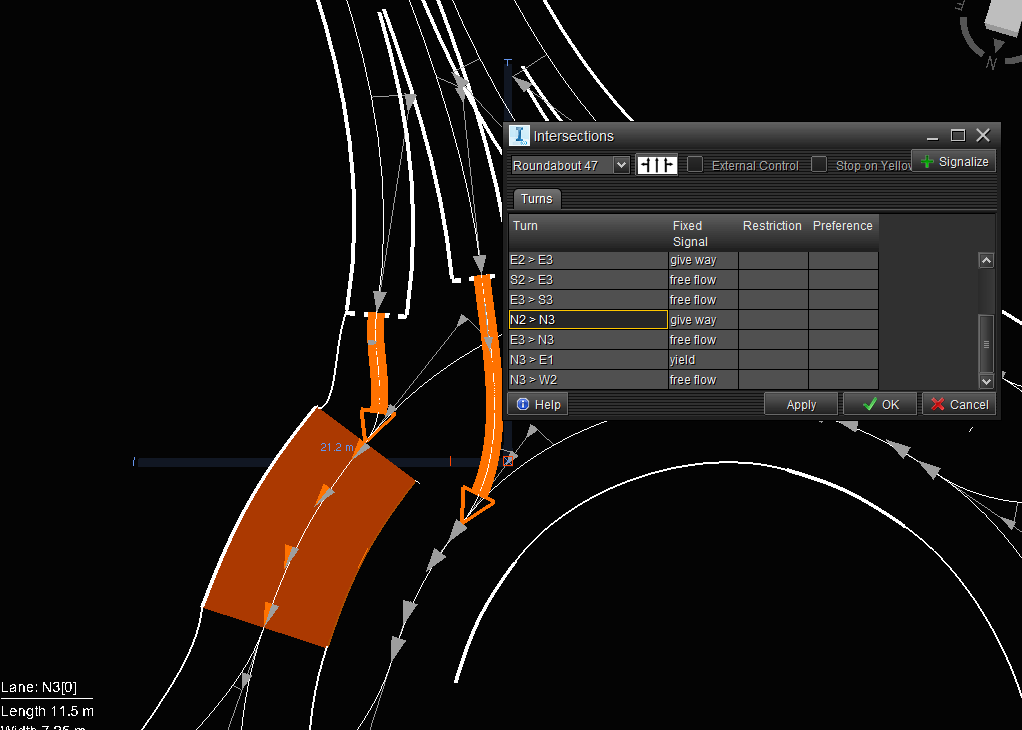Click the give way cell for E2 > E3

click(702, 259)
